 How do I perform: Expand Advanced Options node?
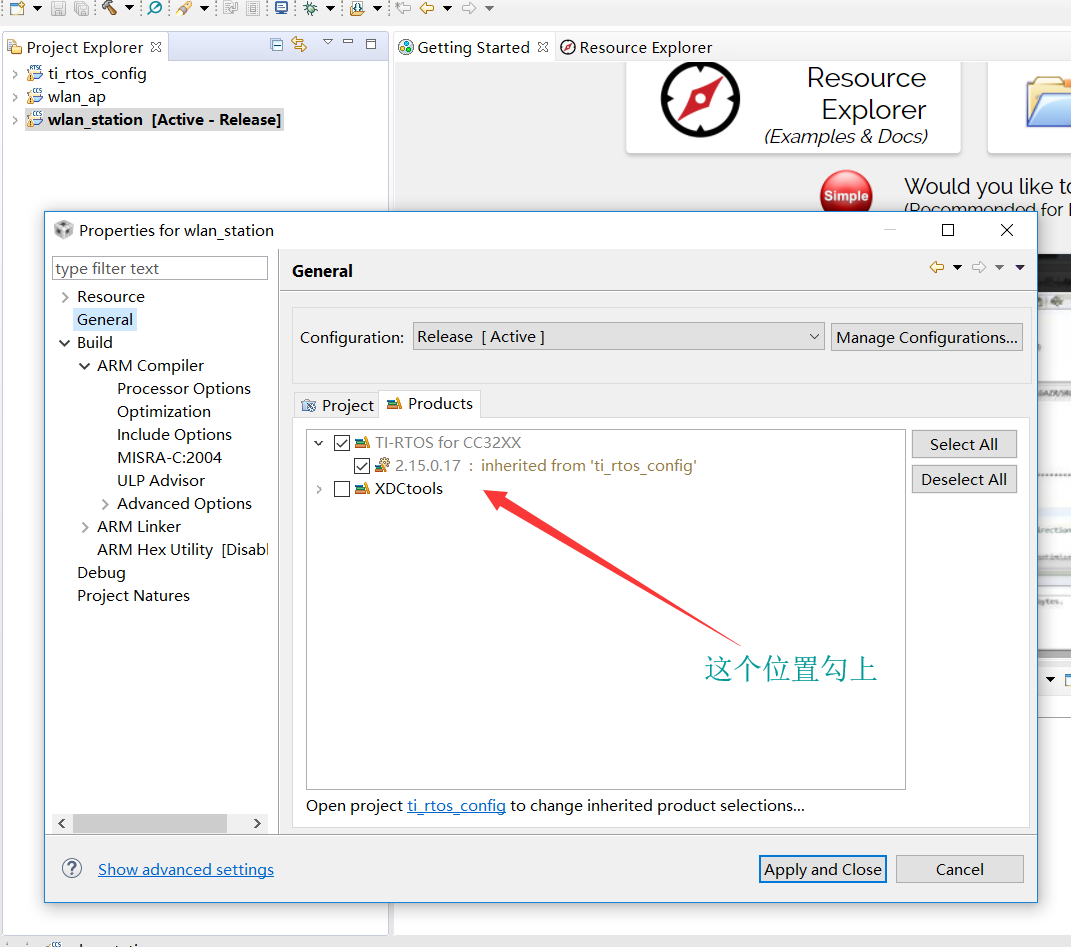(105, 504)
